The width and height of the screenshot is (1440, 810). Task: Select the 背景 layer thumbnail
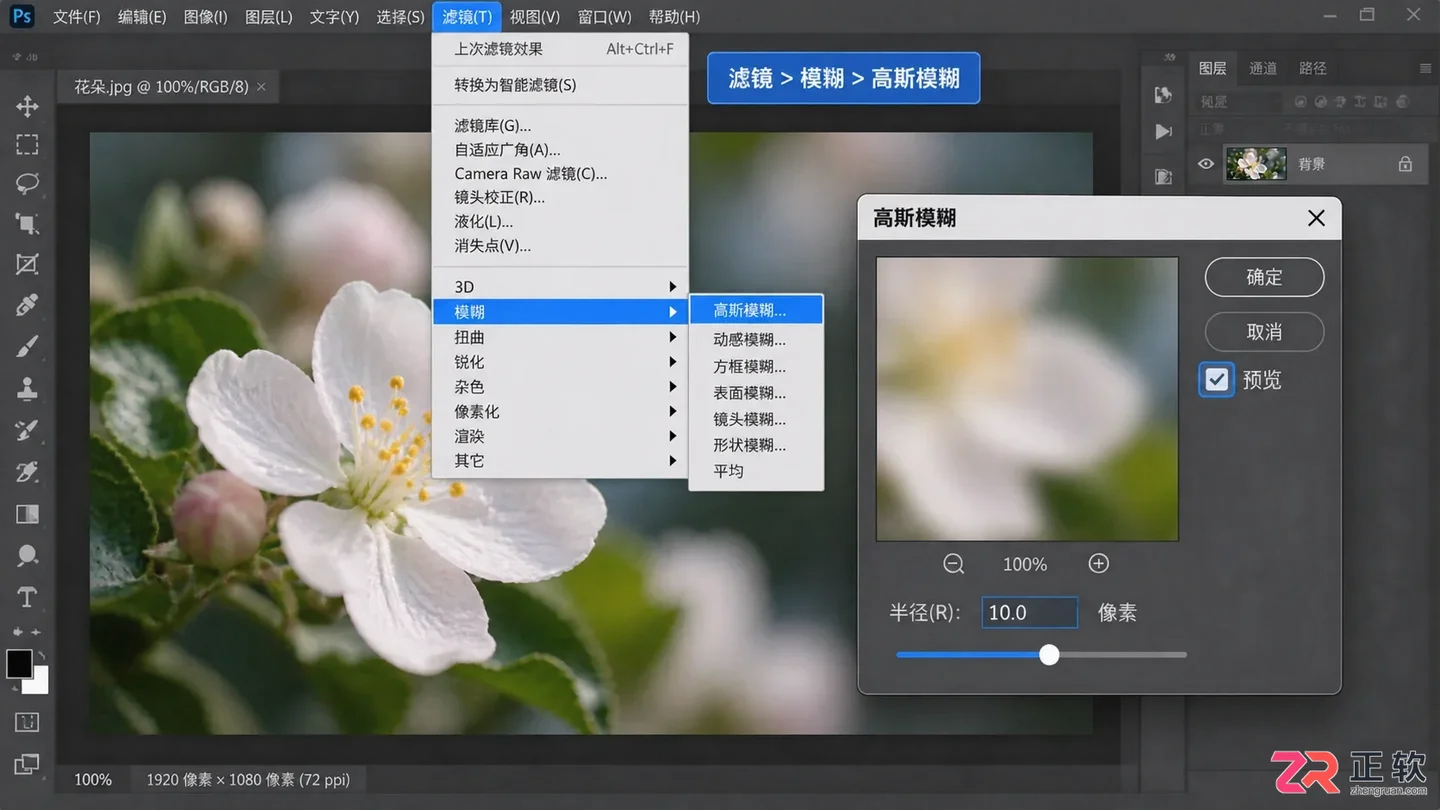pos(1256,164)
